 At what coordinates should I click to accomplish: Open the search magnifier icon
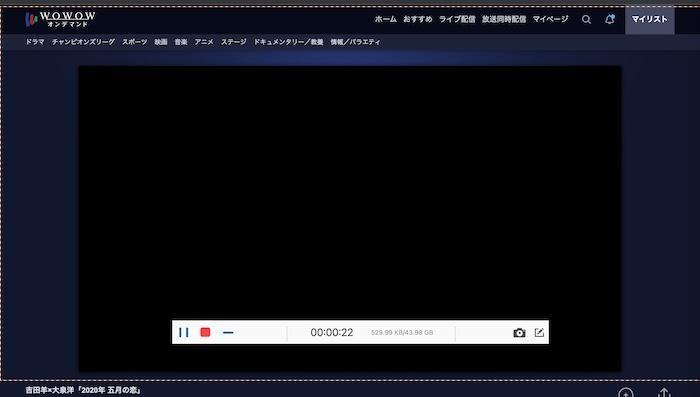tap(587, 19)
